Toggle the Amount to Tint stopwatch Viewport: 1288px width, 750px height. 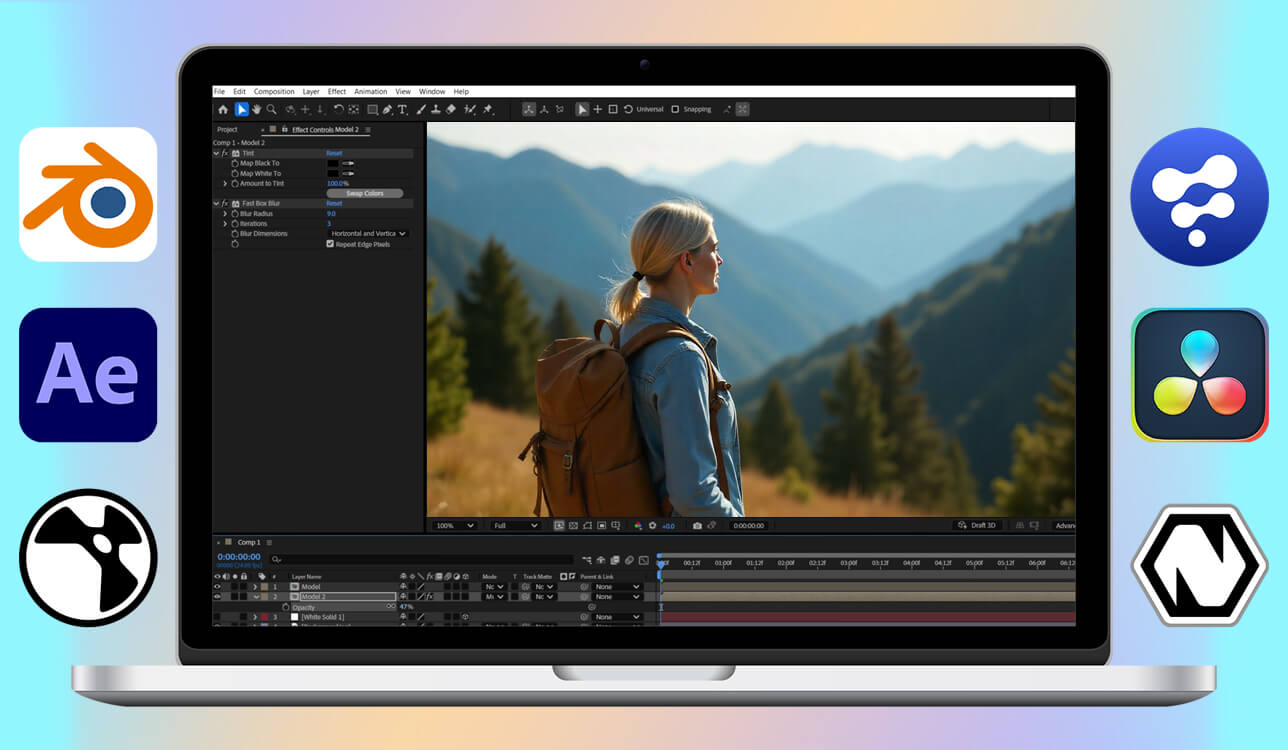coord(235,183)
